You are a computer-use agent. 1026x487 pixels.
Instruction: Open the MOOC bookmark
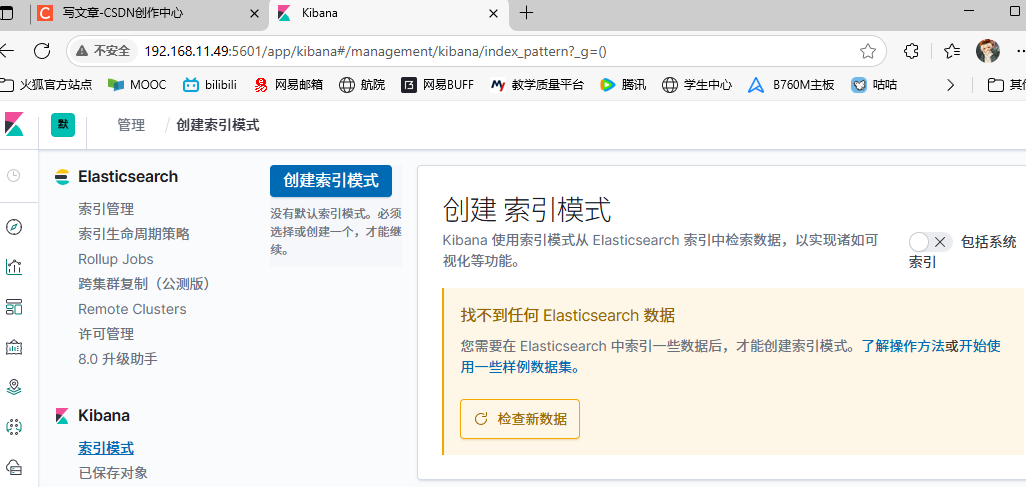tap(137, 84)
